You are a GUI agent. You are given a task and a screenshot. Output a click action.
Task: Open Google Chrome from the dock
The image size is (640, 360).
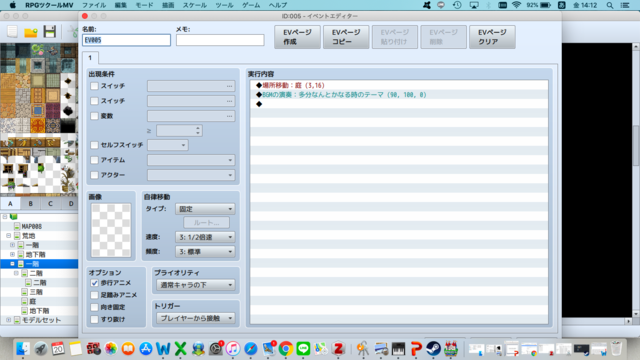click(x=286, y=349)
